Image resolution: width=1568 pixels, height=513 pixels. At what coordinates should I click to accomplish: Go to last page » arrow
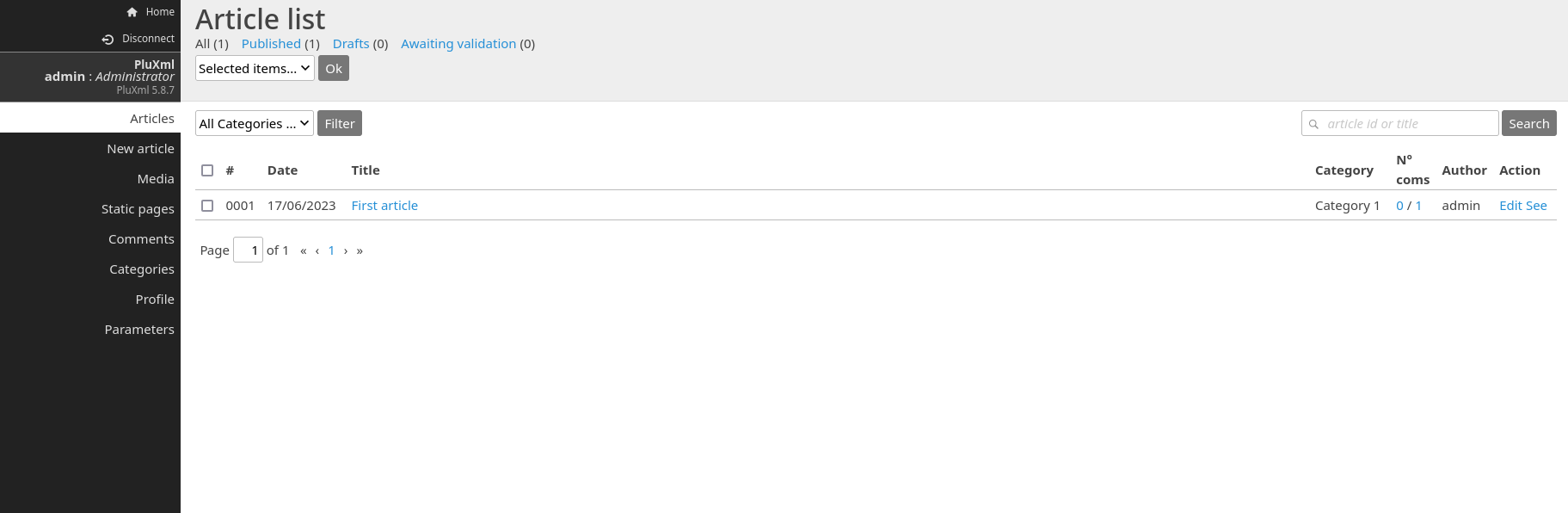(360, 251)
